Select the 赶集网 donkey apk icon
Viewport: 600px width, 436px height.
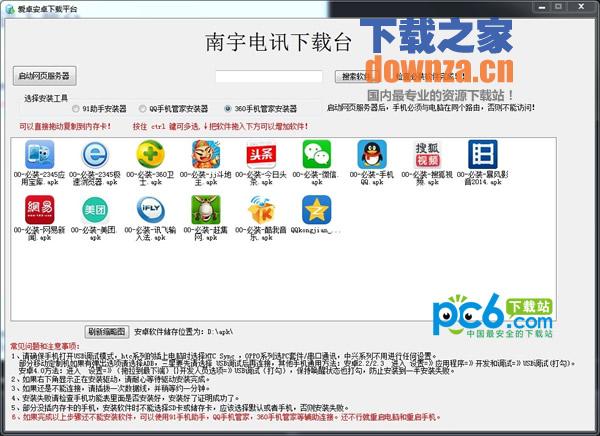click(x=206, y=210)
